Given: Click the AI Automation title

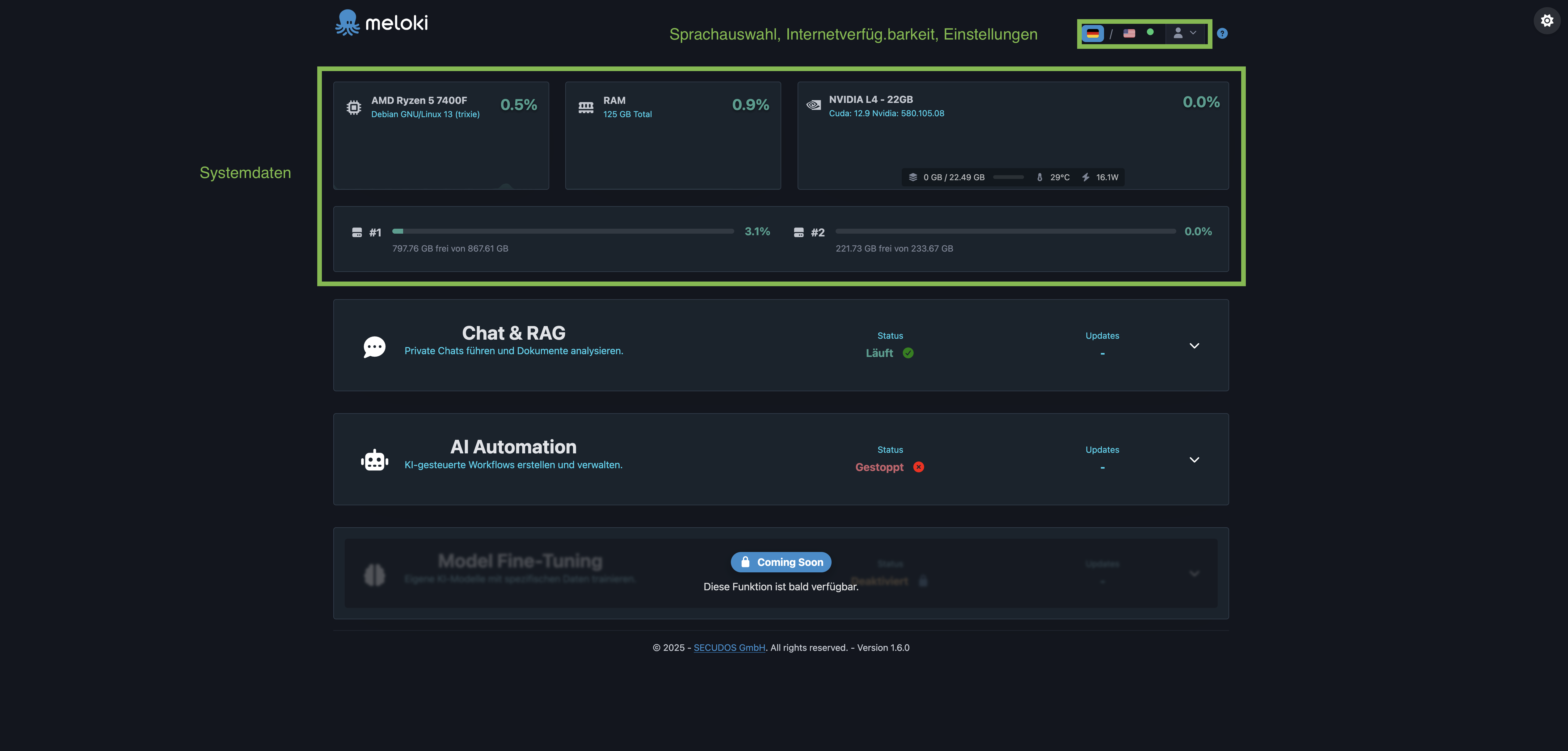Looking at the screenshot, I should [513, 447].
